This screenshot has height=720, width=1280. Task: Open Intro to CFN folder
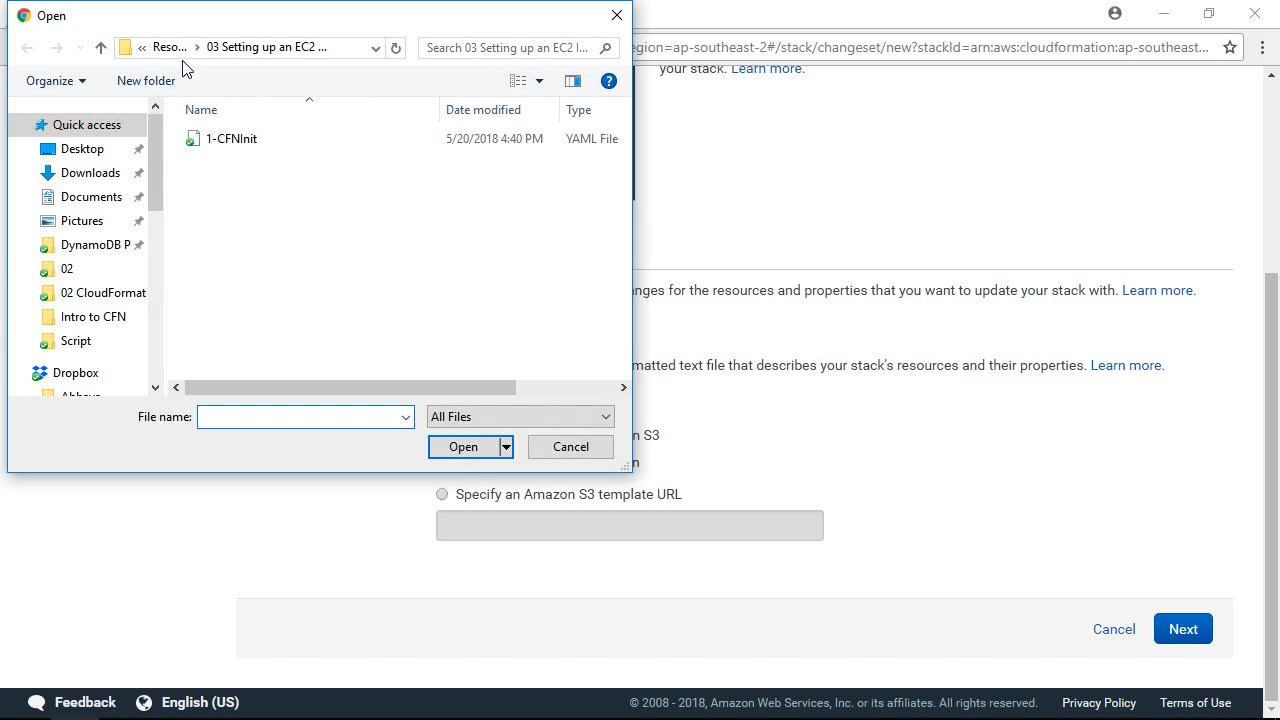pyautogui.click(x=93, y=317)
